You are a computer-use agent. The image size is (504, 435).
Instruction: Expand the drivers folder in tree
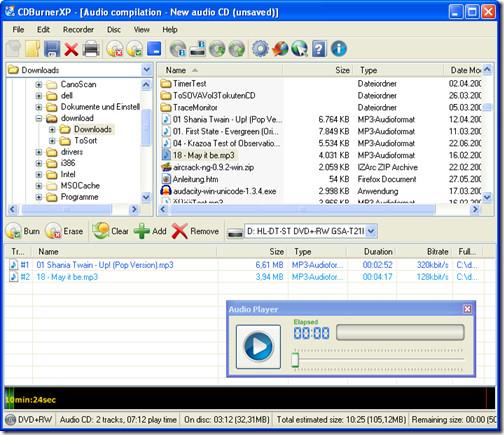tap(39, 152)
